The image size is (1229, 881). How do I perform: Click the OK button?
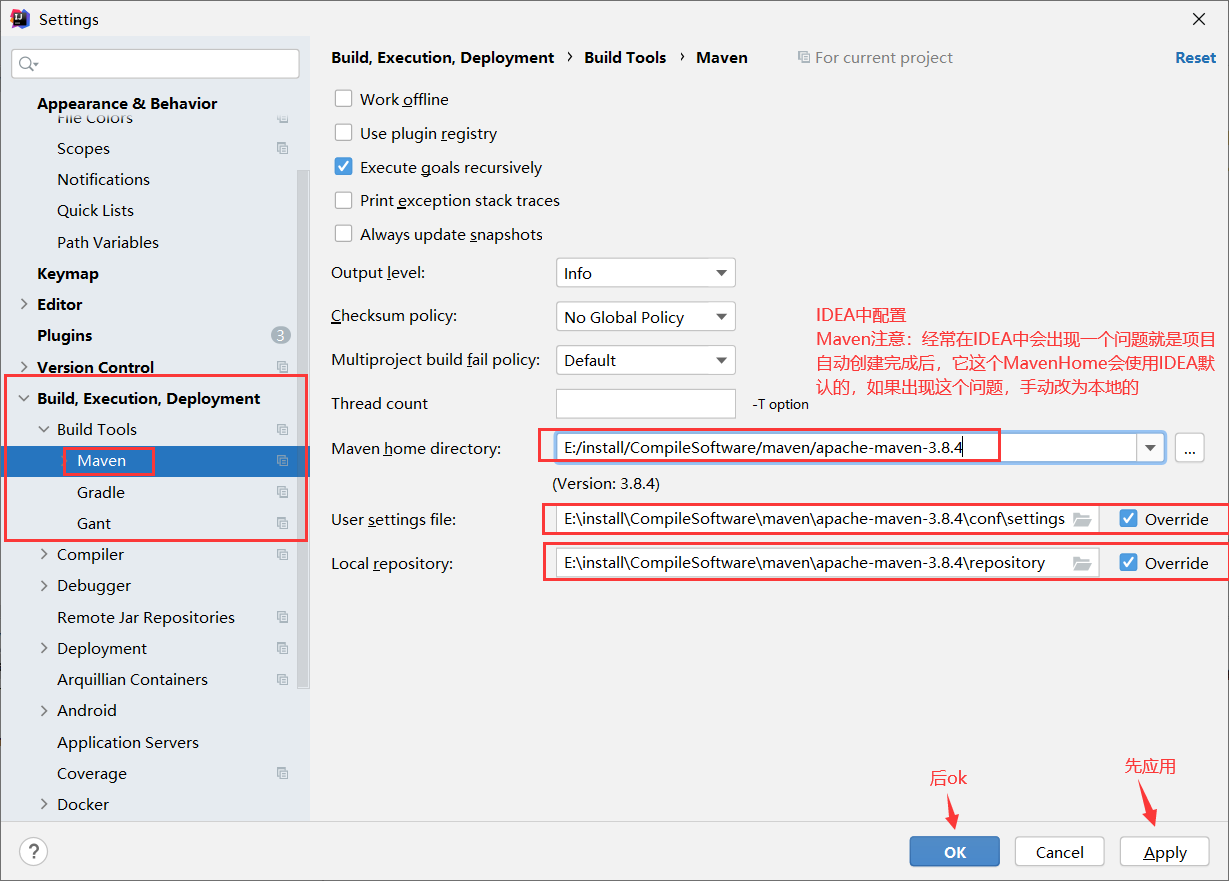(954, 852)
